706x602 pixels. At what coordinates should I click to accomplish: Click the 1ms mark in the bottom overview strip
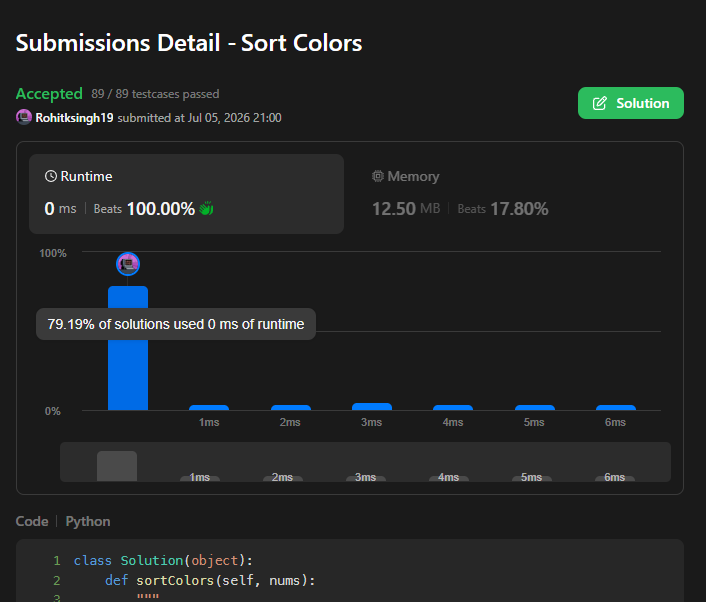(199, 477)
